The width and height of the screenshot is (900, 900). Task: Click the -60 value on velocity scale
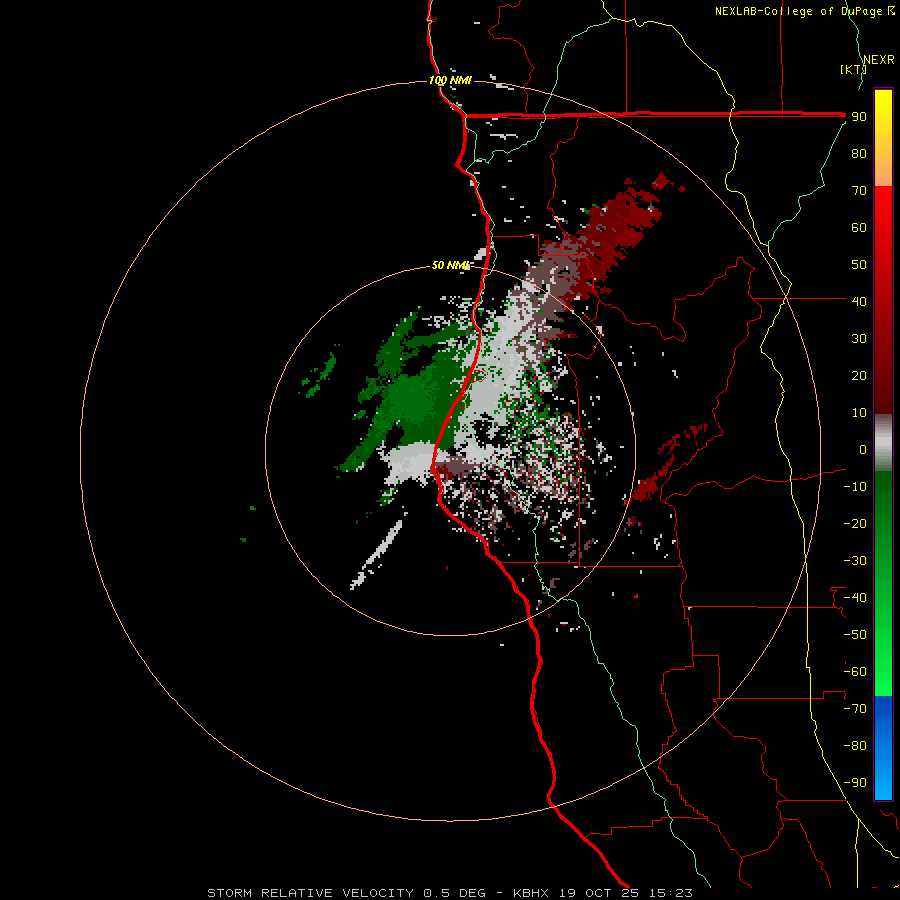click(x=855, y=672)
